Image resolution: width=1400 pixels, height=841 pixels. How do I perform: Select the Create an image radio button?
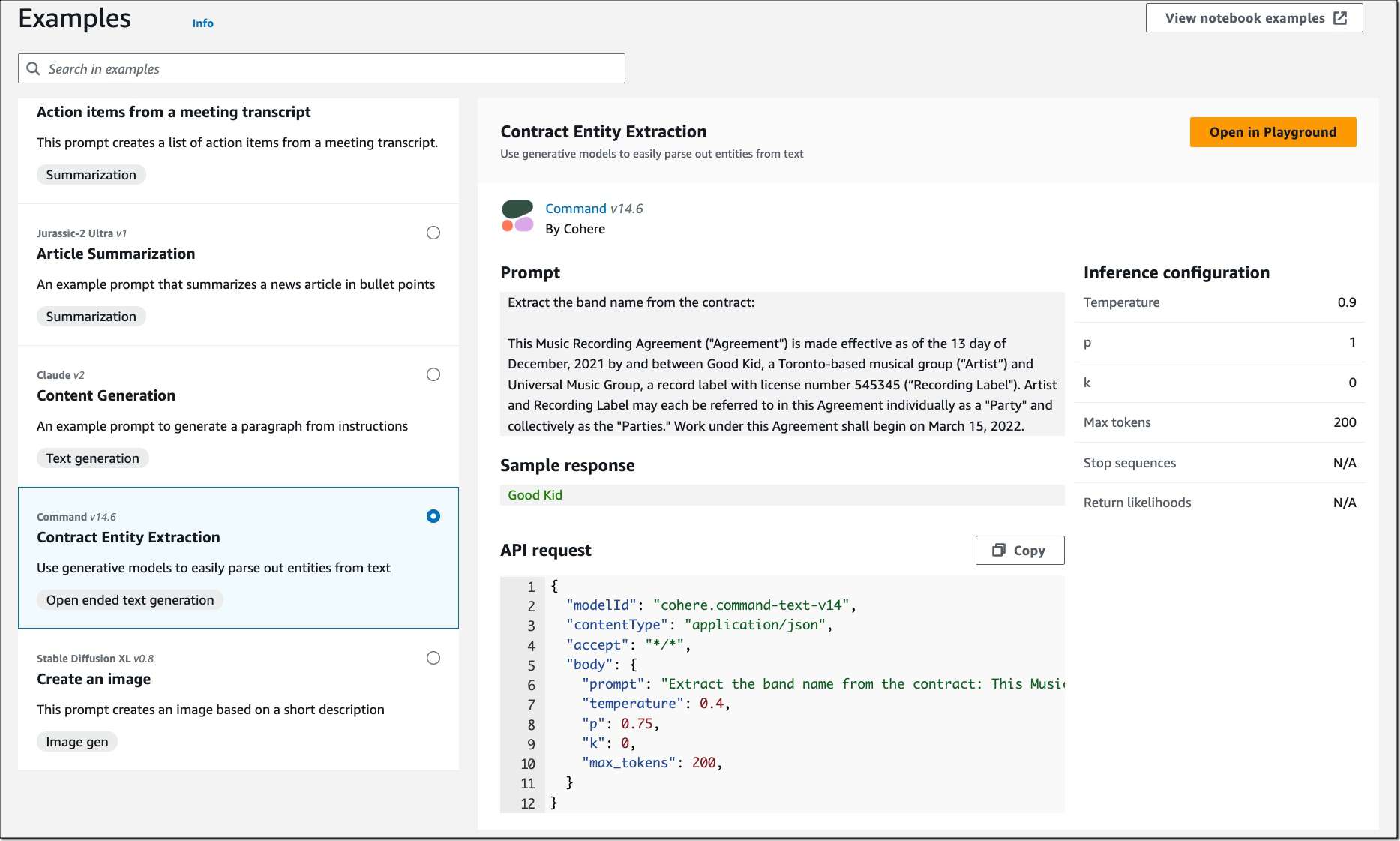pos(433,658)
